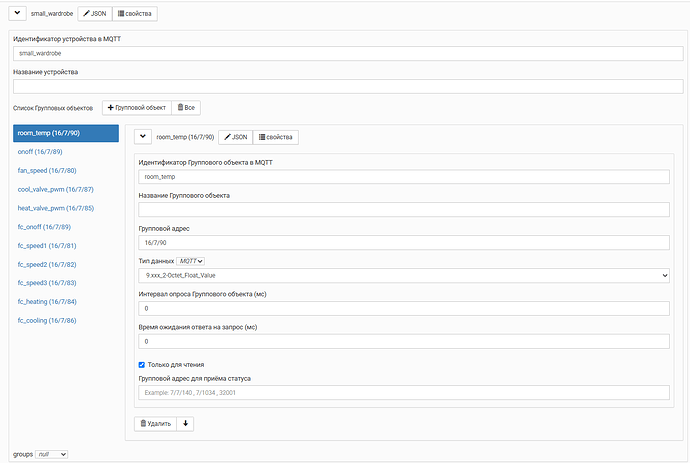Delete the room_temp group object
The height and width of the screenshot is (463, 690).
pos(155,423)
